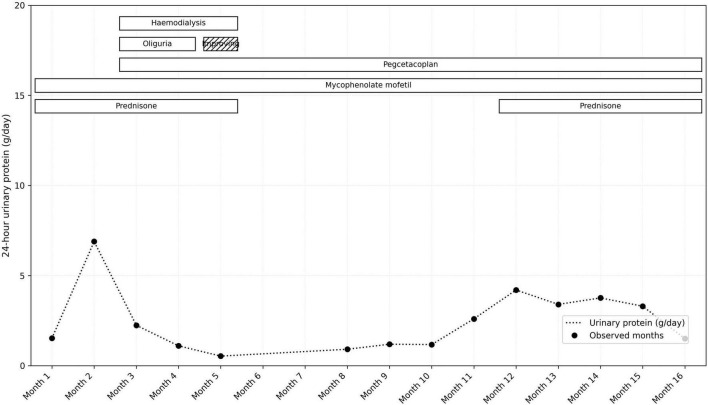Select the Month 15 data point
This screenshot has height=405, width=708.
pyautogui.click(x=643, y=306)
